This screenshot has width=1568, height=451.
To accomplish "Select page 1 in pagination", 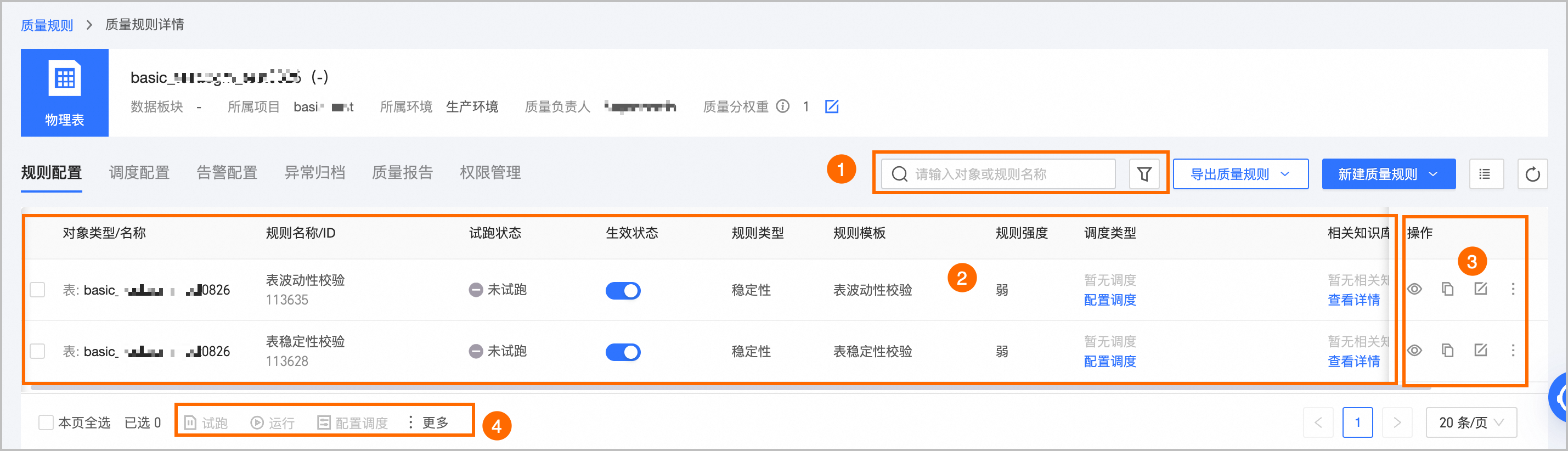I will coord(1358,422).
